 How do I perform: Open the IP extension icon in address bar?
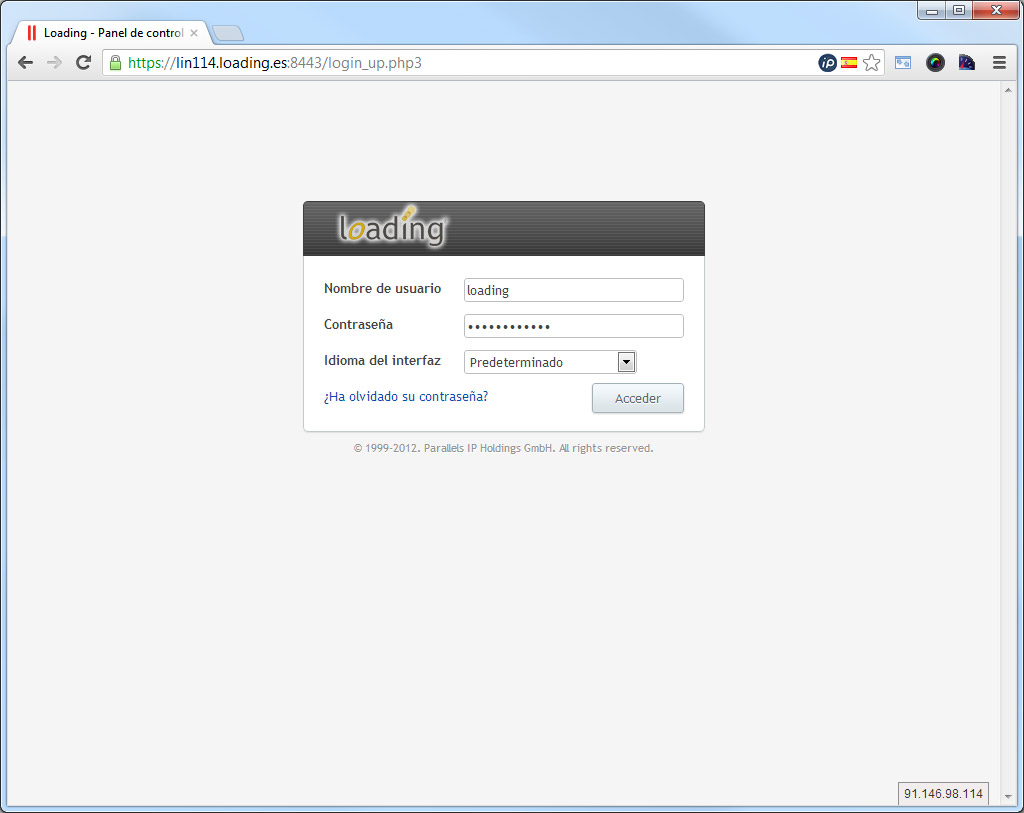tap(827, 63)
